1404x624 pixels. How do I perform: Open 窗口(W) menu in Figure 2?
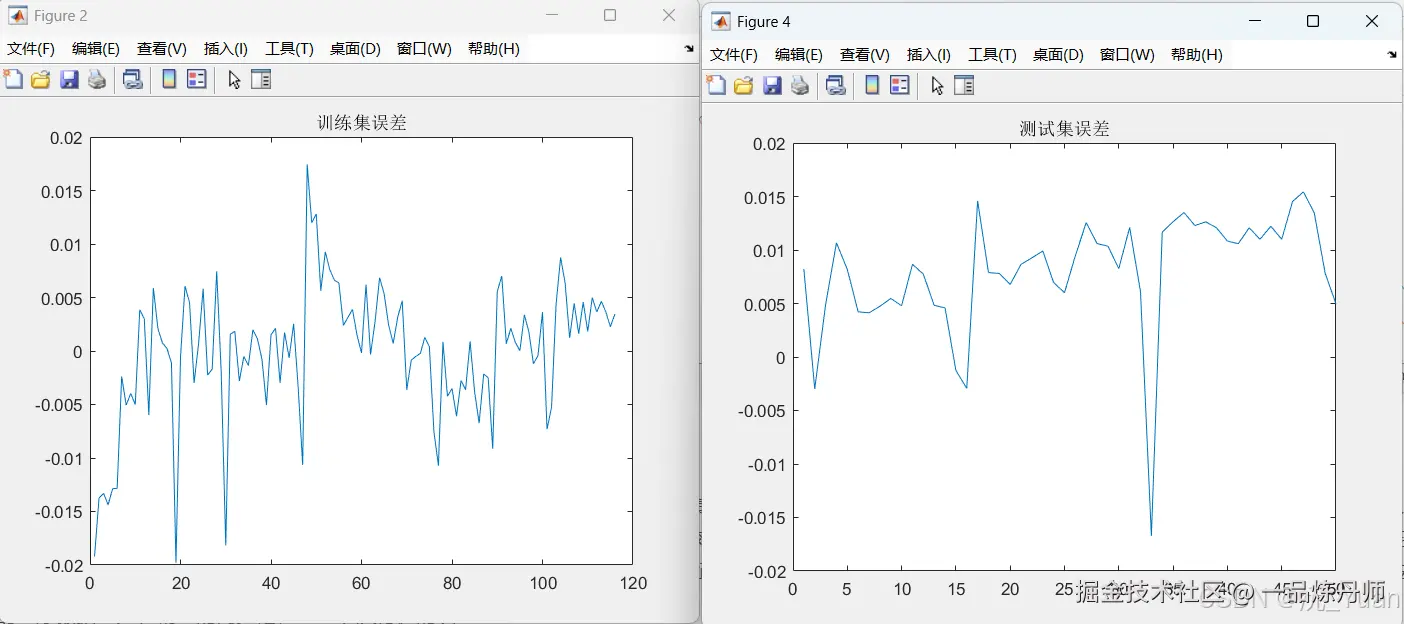coord(424,49)
